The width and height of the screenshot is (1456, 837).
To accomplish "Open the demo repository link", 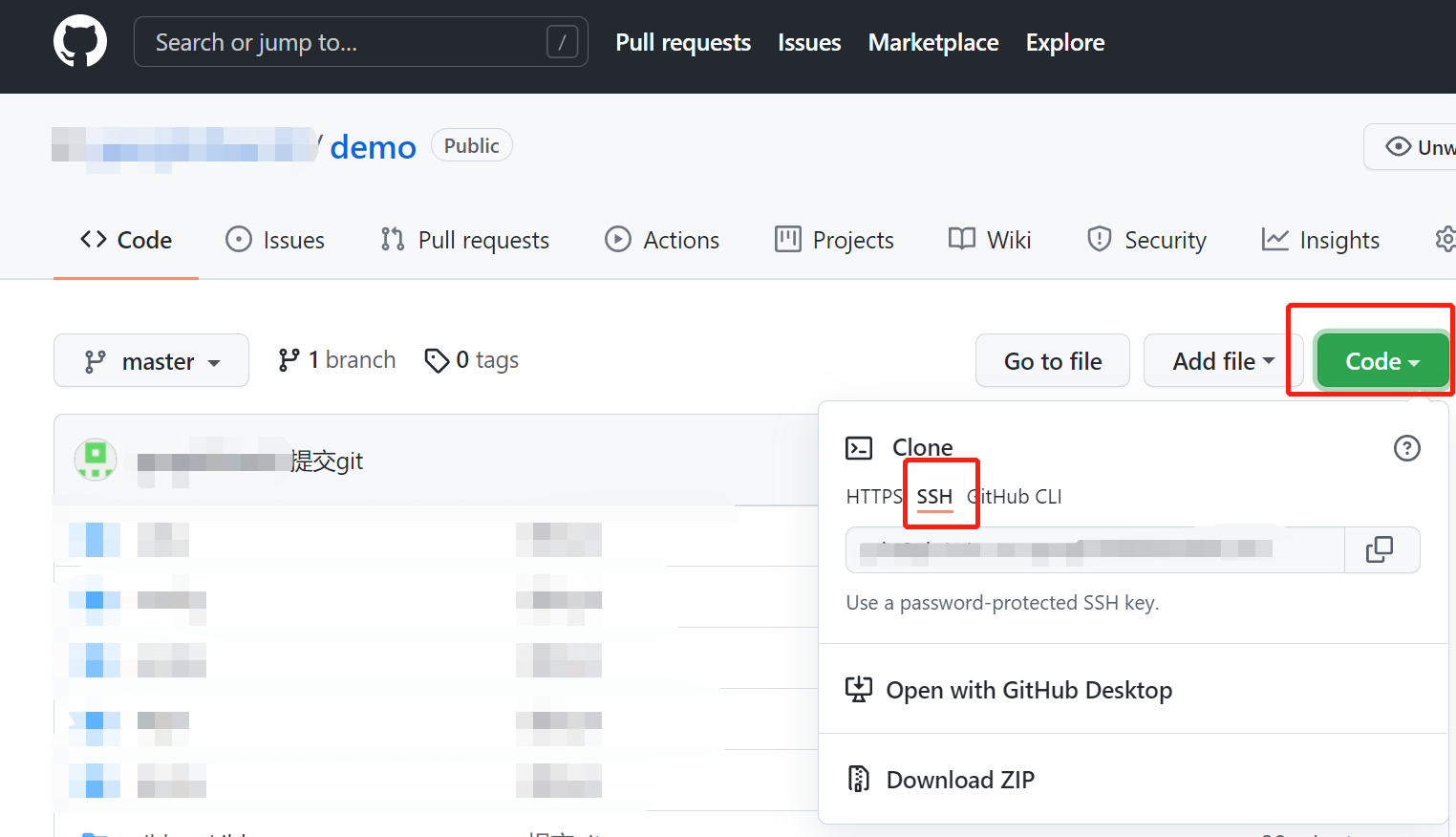I will click(x=373, y=147).
